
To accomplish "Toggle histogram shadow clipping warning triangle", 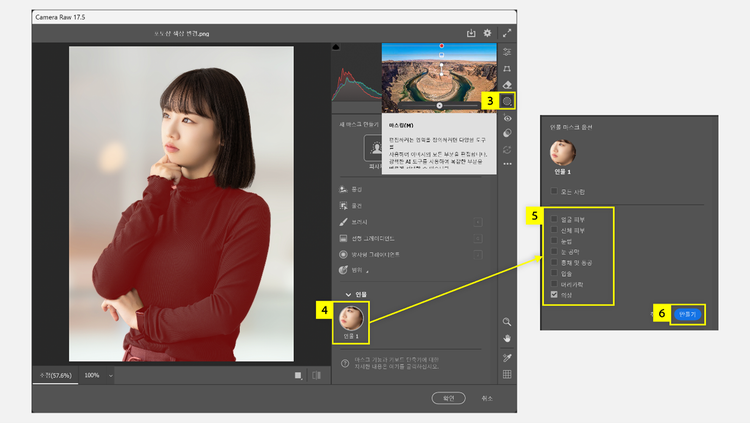I will point(336,47).
